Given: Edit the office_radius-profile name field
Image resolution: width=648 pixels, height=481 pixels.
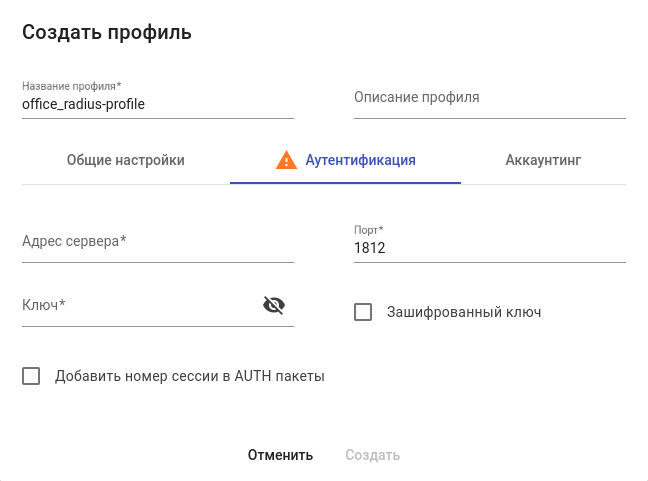Looking at the screenshot, I should (x=157, y=103).
